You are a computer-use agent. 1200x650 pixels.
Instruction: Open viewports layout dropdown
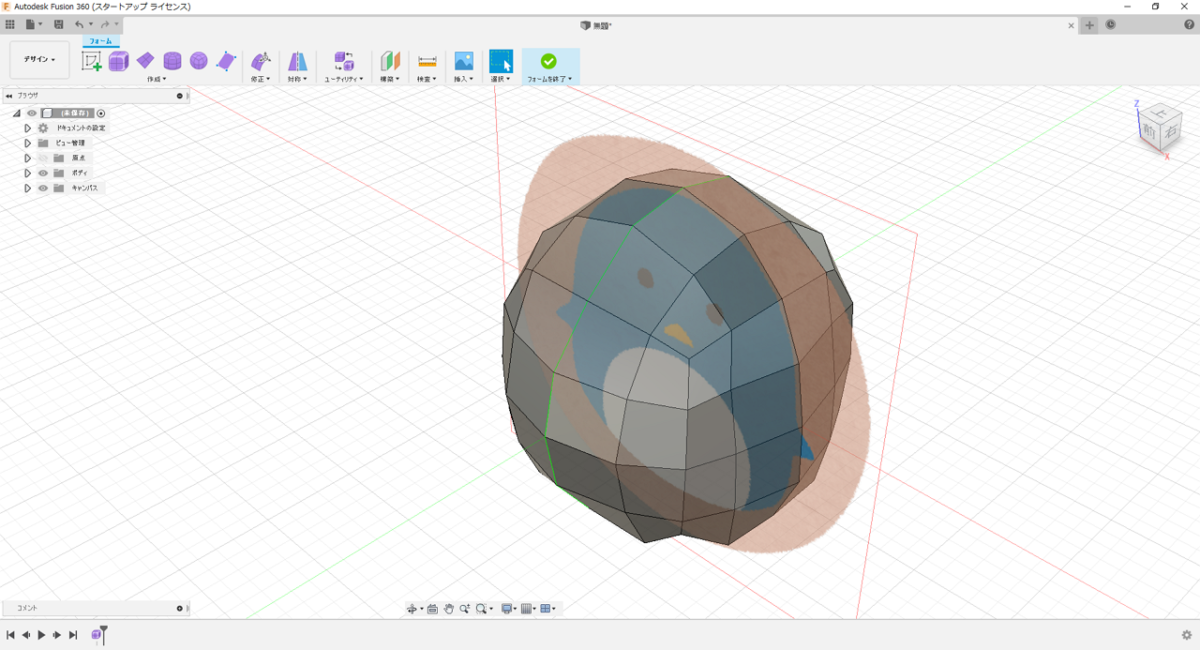(548, 608)
